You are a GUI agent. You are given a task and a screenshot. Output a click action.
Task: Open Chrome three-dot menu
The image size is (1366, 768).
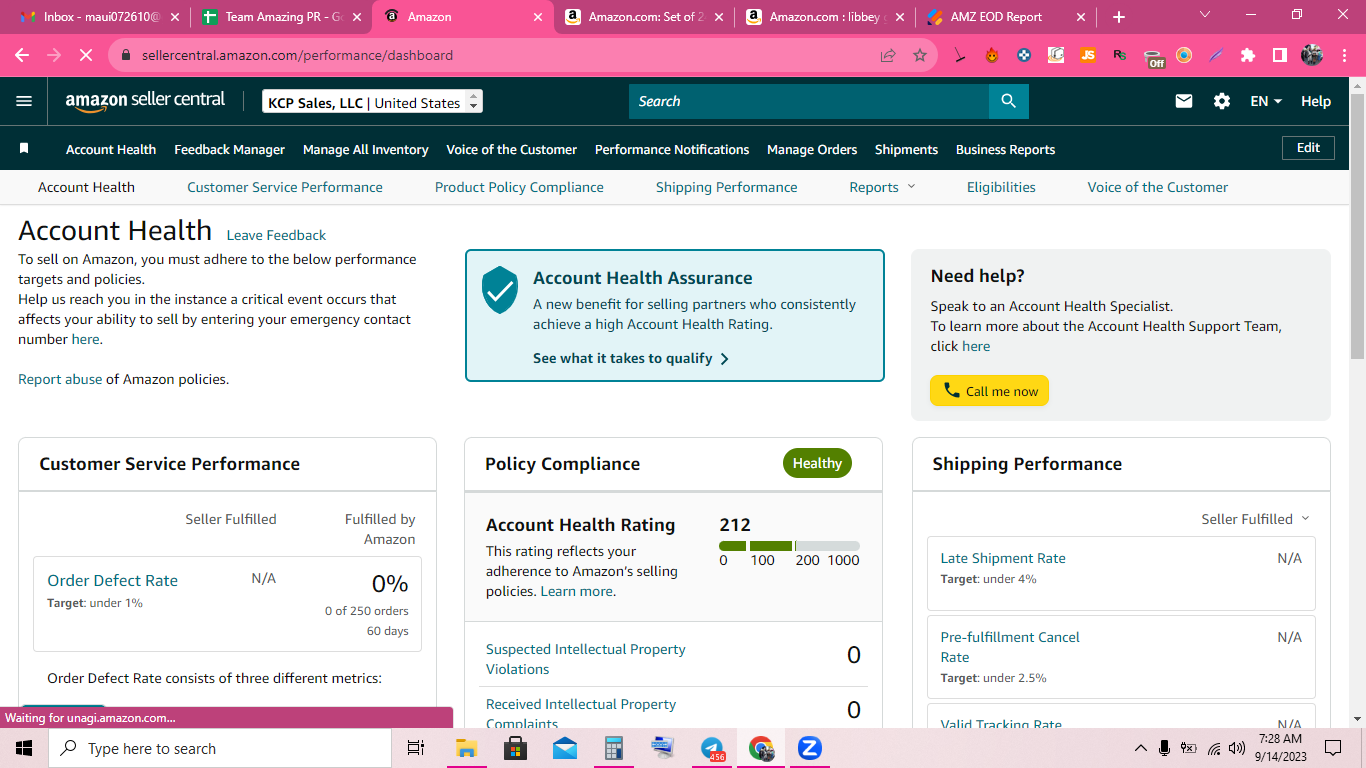1344,55
